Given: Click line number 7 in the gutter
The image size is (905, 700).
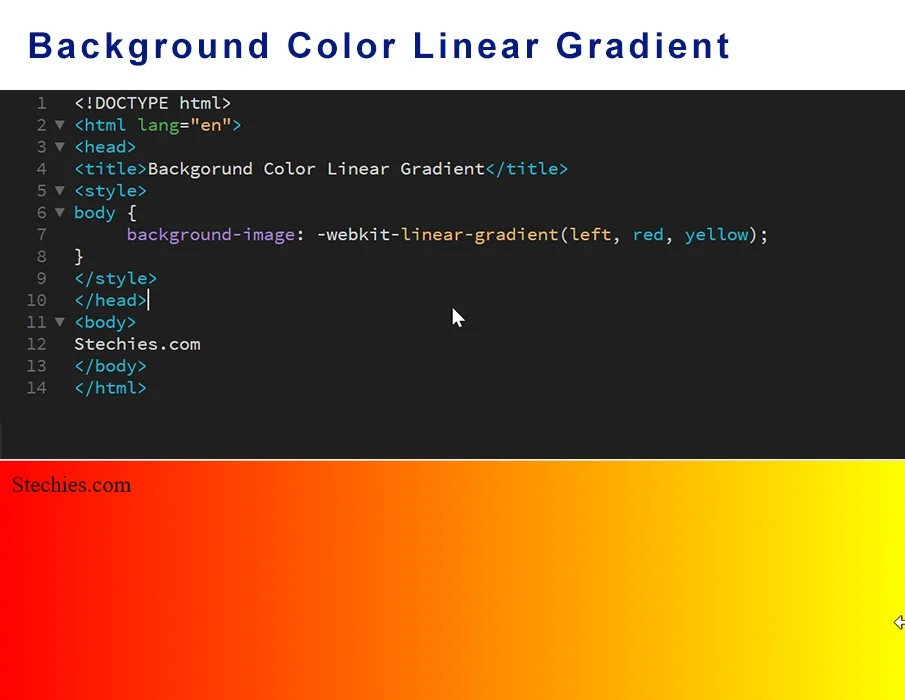Looking at the screenshot, I should coord(41,235).
